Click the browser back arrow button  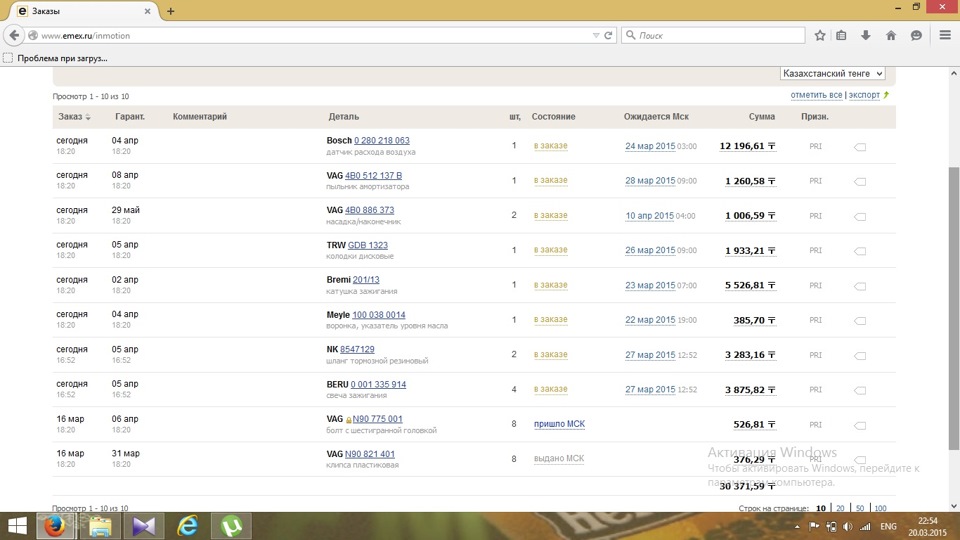(14, 36)
